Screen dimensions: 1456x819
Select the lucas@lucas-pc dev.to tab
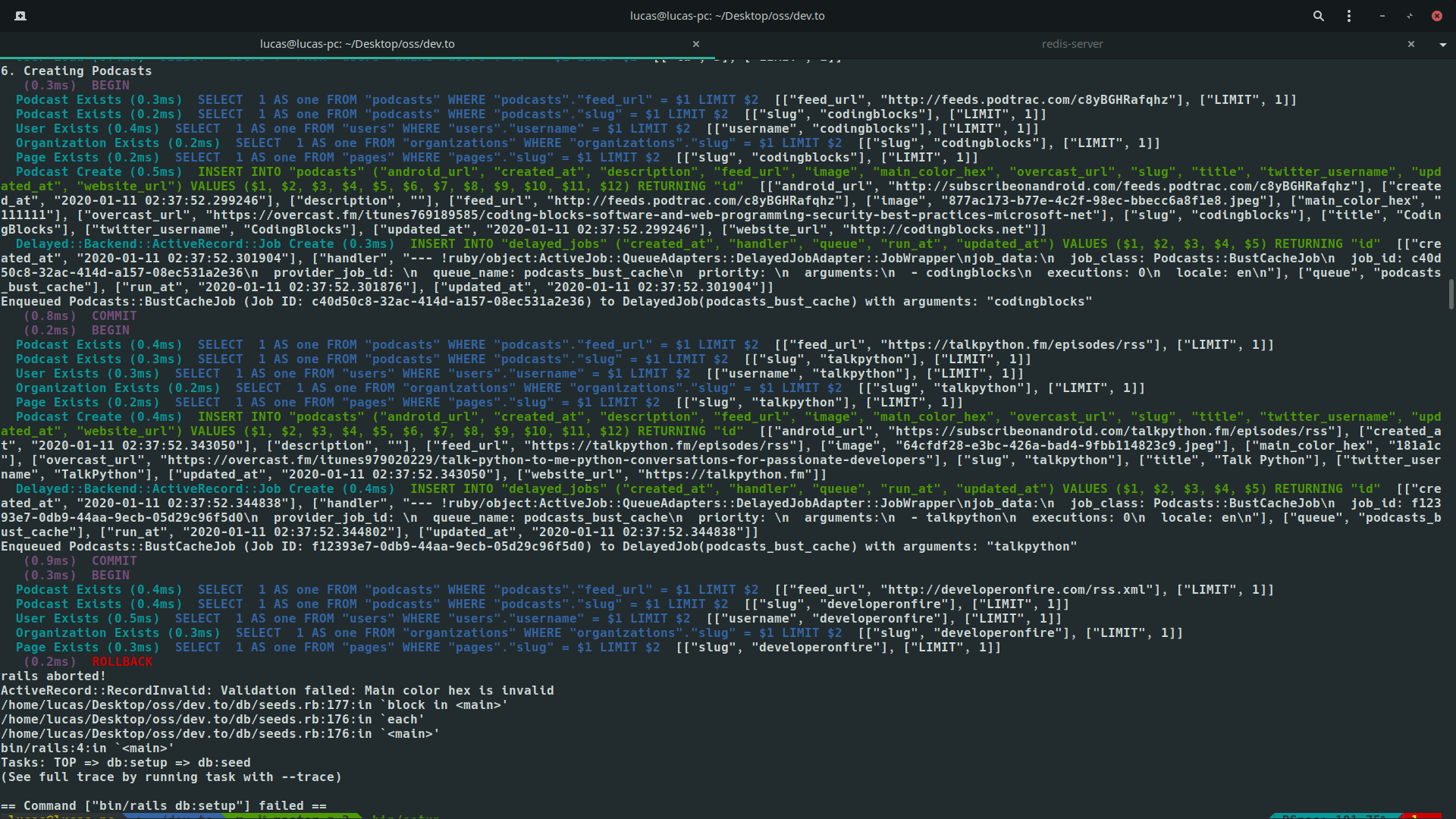[357, 44]
